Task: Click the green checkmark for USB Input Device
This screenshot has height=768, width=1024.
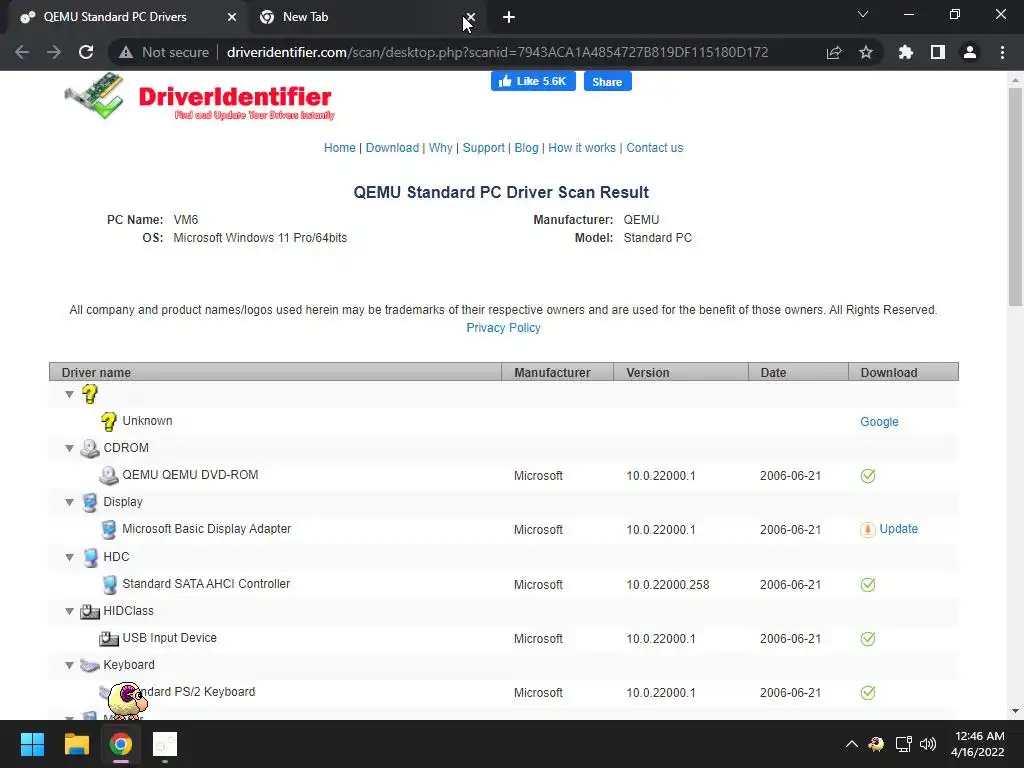Action: point(868,639)
